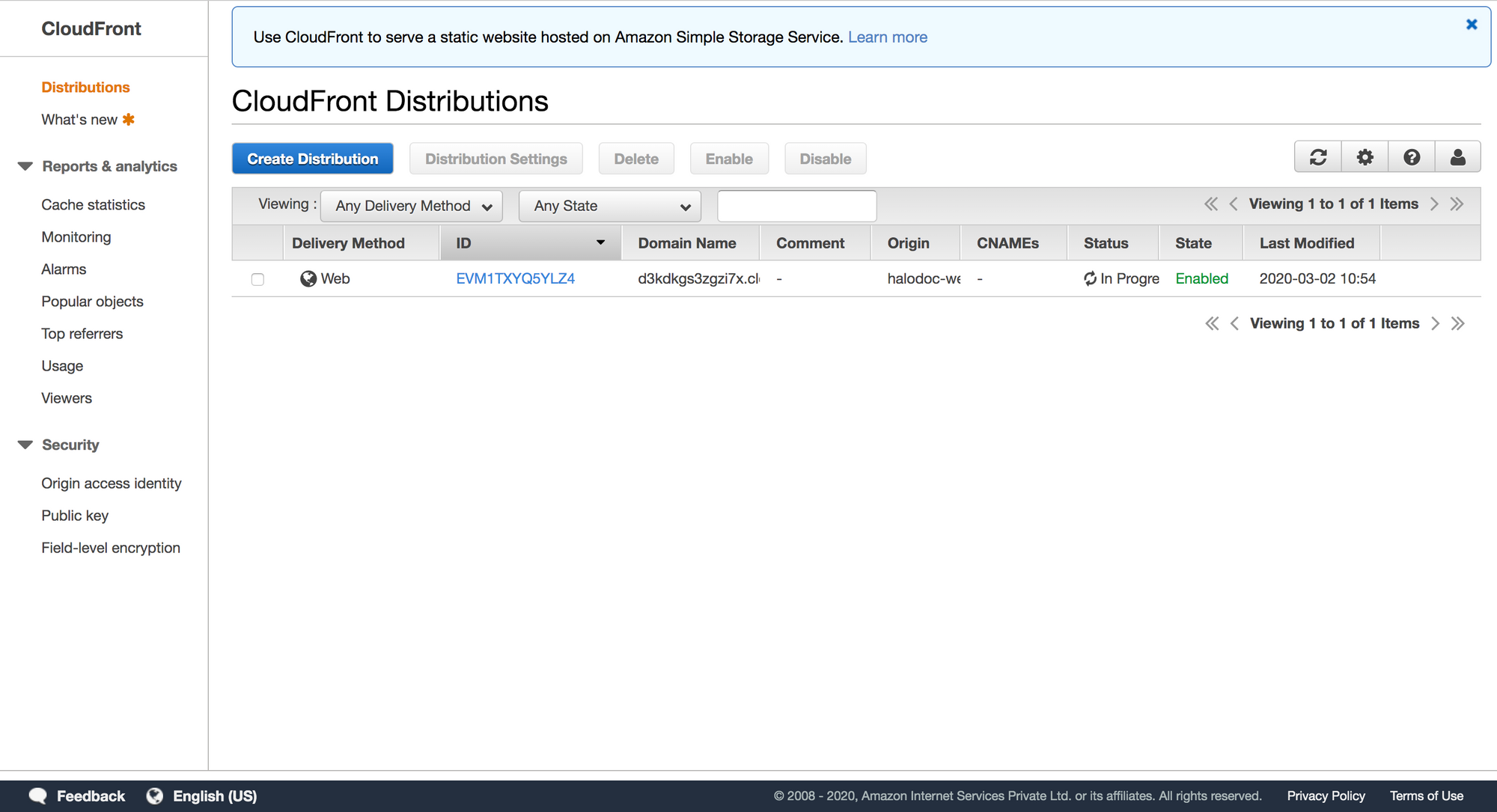Click the user profile icon button
This screenshot has width=1497, height=812.
click(x=1457, y=157)
